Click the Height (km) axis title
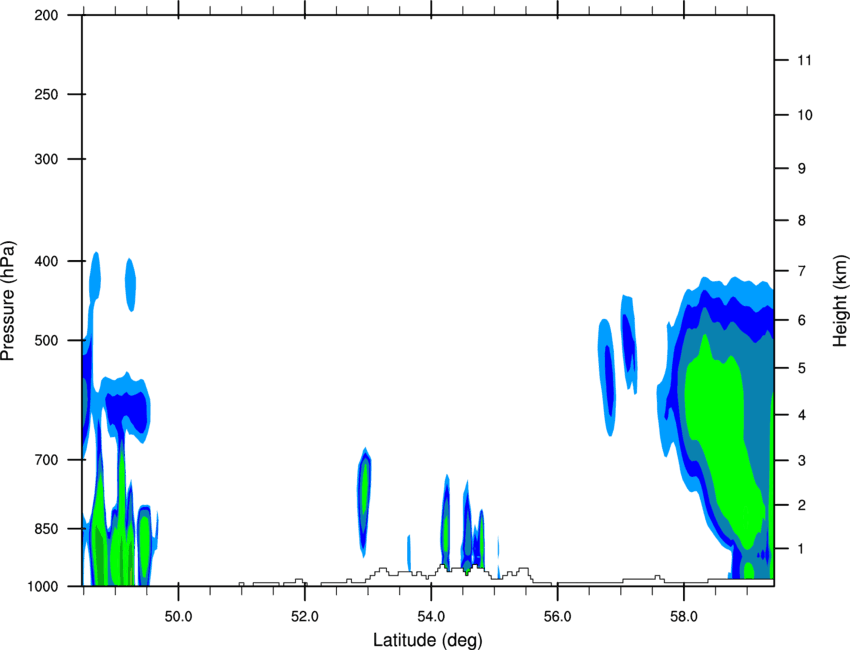Viewport: 850px width, 650px height. [x=840, y=301]
